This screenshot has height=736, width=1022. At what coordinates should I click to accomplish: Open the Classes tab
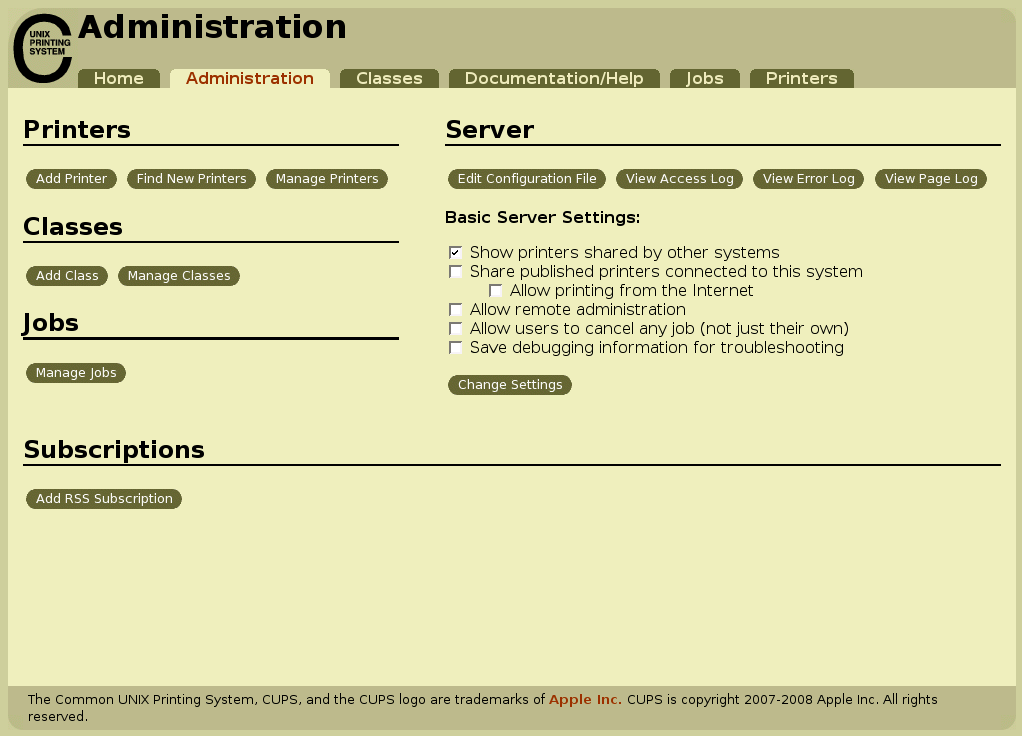389,78
